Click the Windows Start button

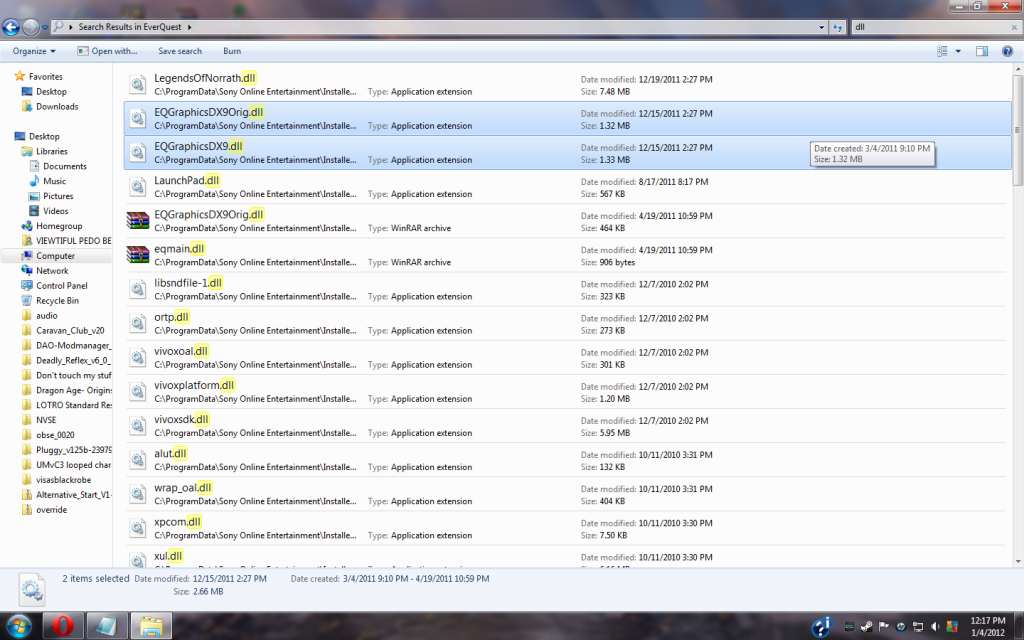[19, 626]
